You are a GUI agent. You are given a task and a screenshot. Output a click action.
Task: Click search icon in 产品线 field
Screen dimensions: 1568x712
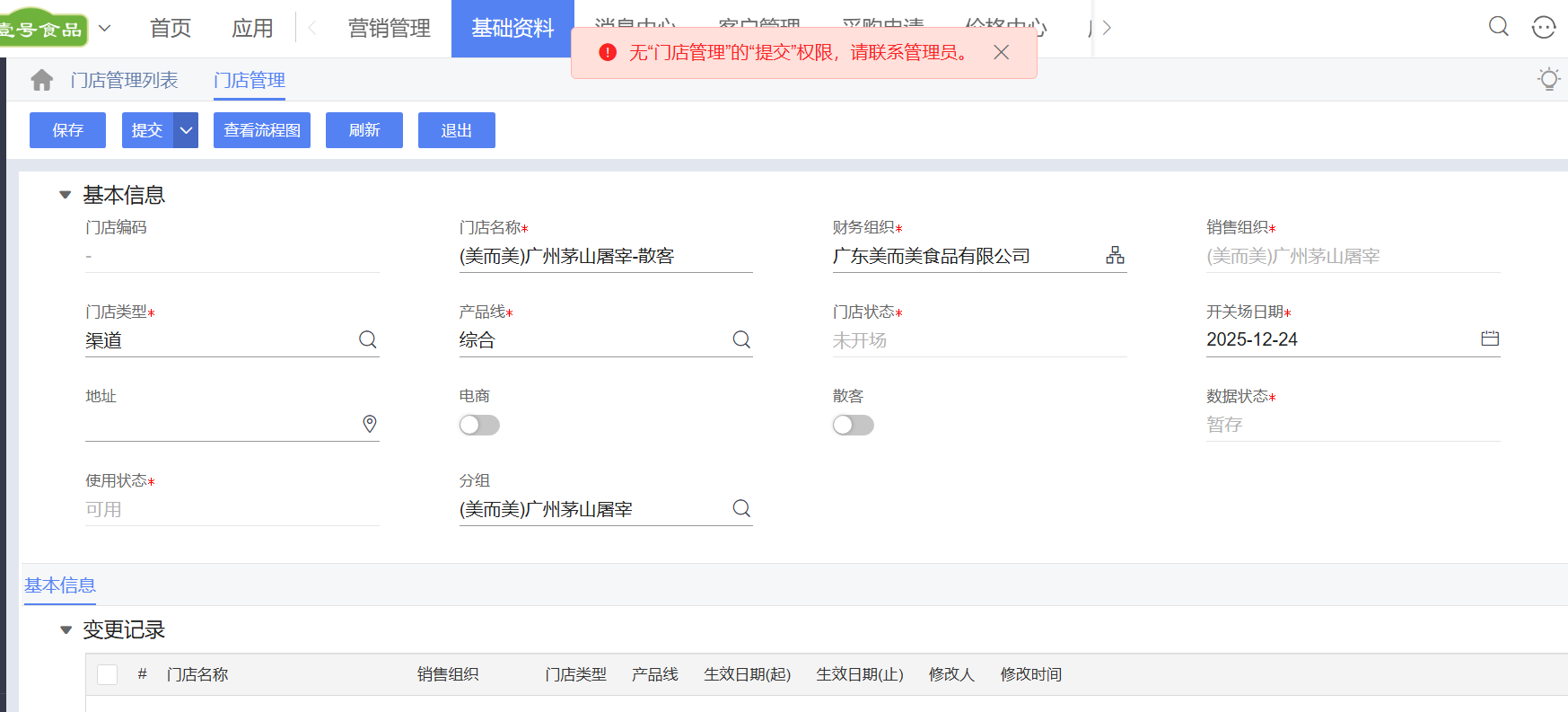tap(741, 339)
